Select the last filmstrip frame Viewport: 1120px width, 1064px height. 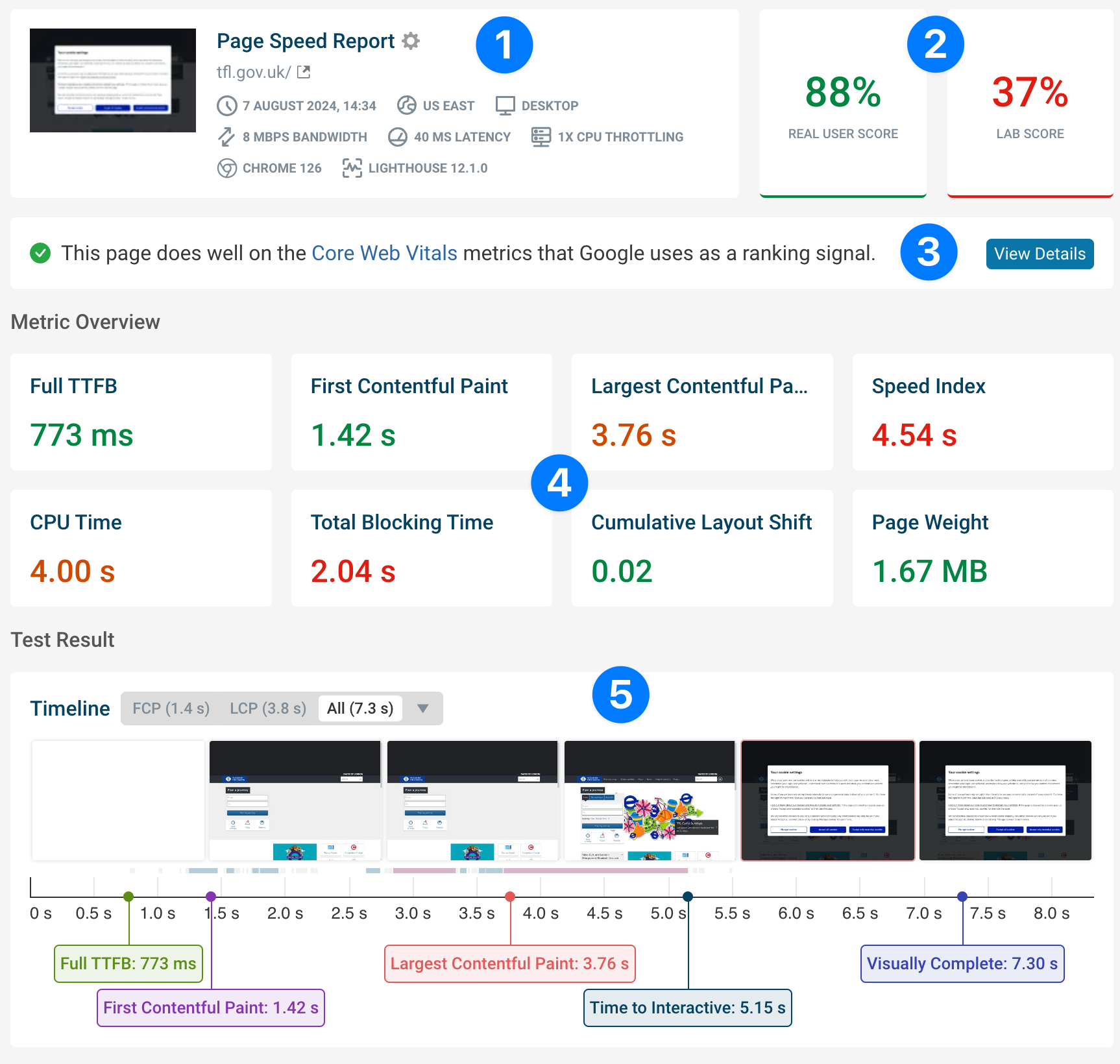pyautogui.click(x=1006, y=801)
